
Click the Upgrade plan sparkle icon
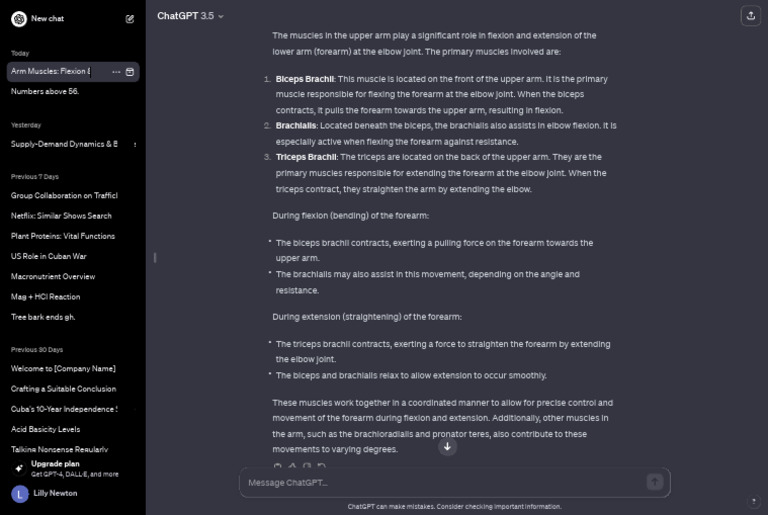[x=19, y=468]
